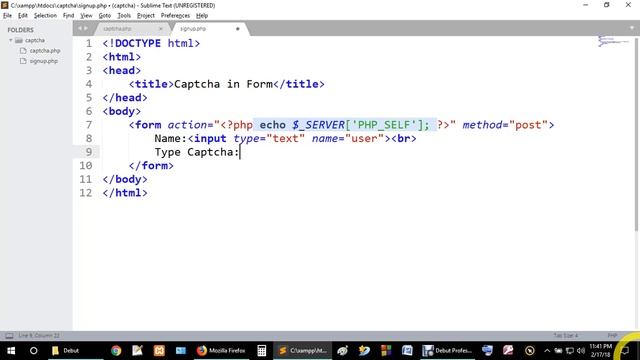This screenshot has height=360, width=640.
Task: Open the volume control in the tray
Action: pos(581,351)
